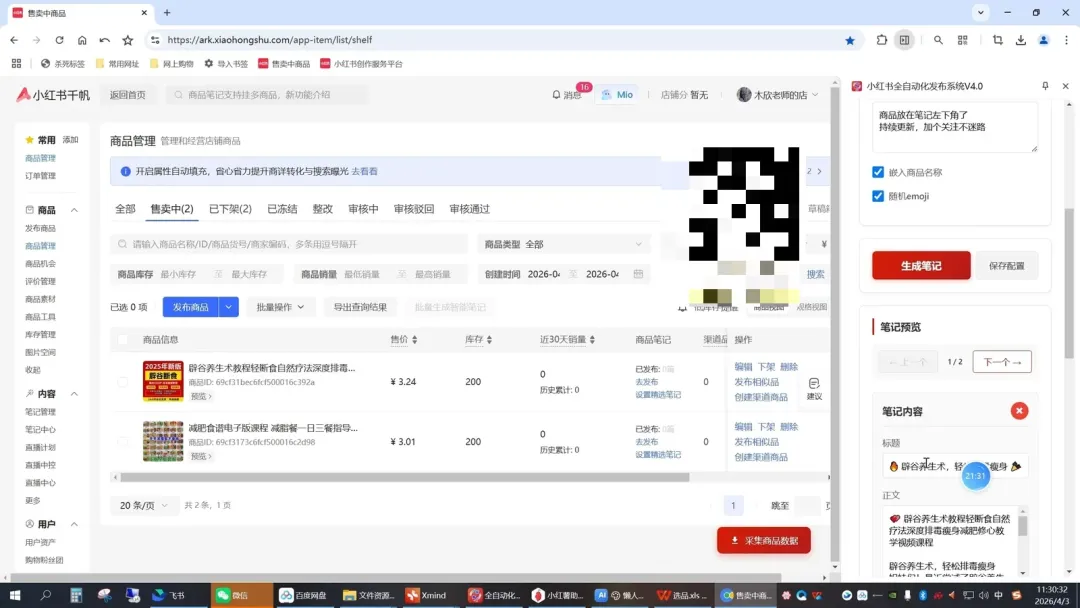
Task: Sort by 近30天销量 column arrows
Action: [x=592, y=339]
